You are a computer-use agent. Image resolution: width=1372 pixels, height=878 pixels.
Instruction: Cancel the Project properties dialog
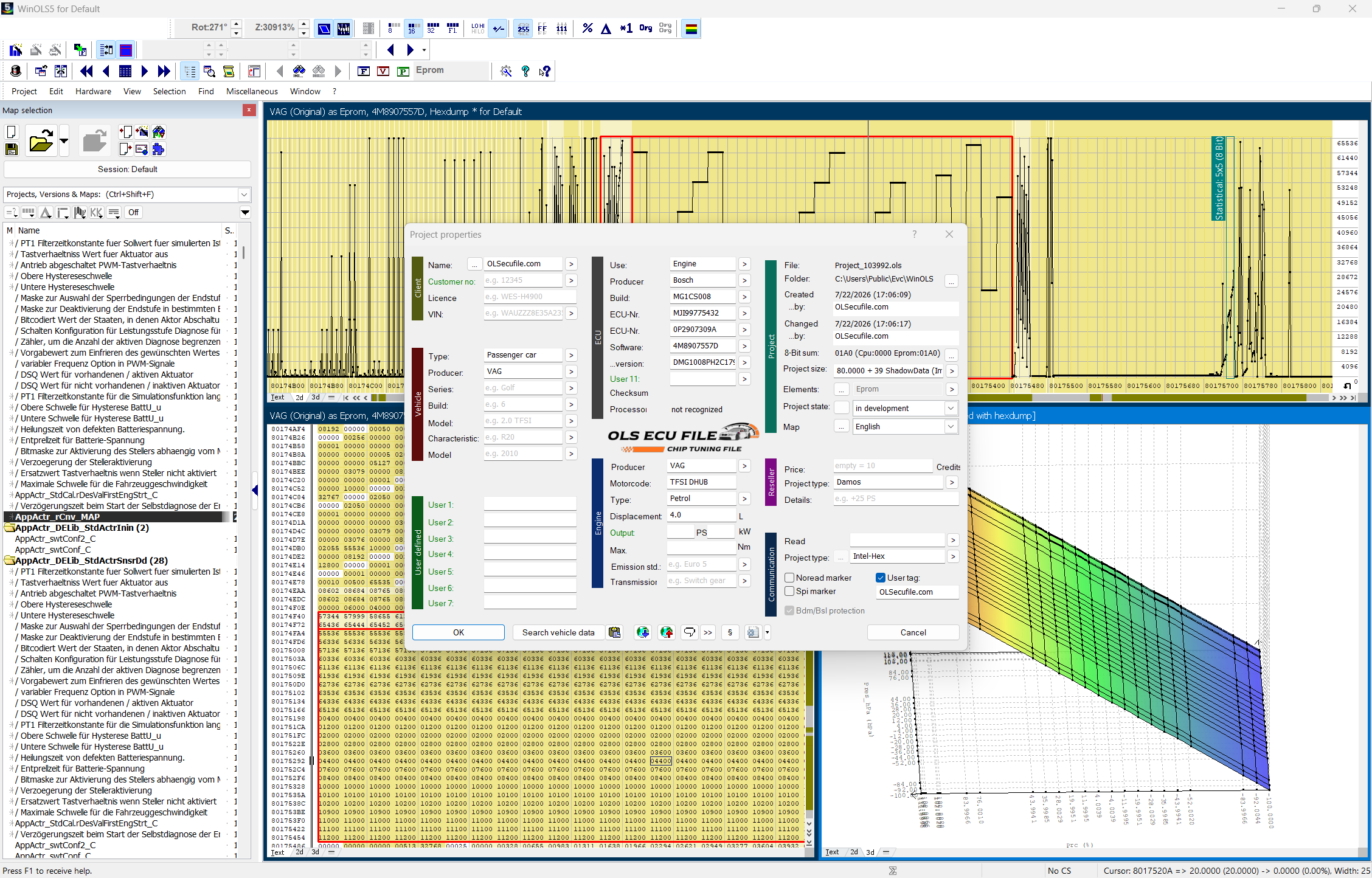coord(913,632)
